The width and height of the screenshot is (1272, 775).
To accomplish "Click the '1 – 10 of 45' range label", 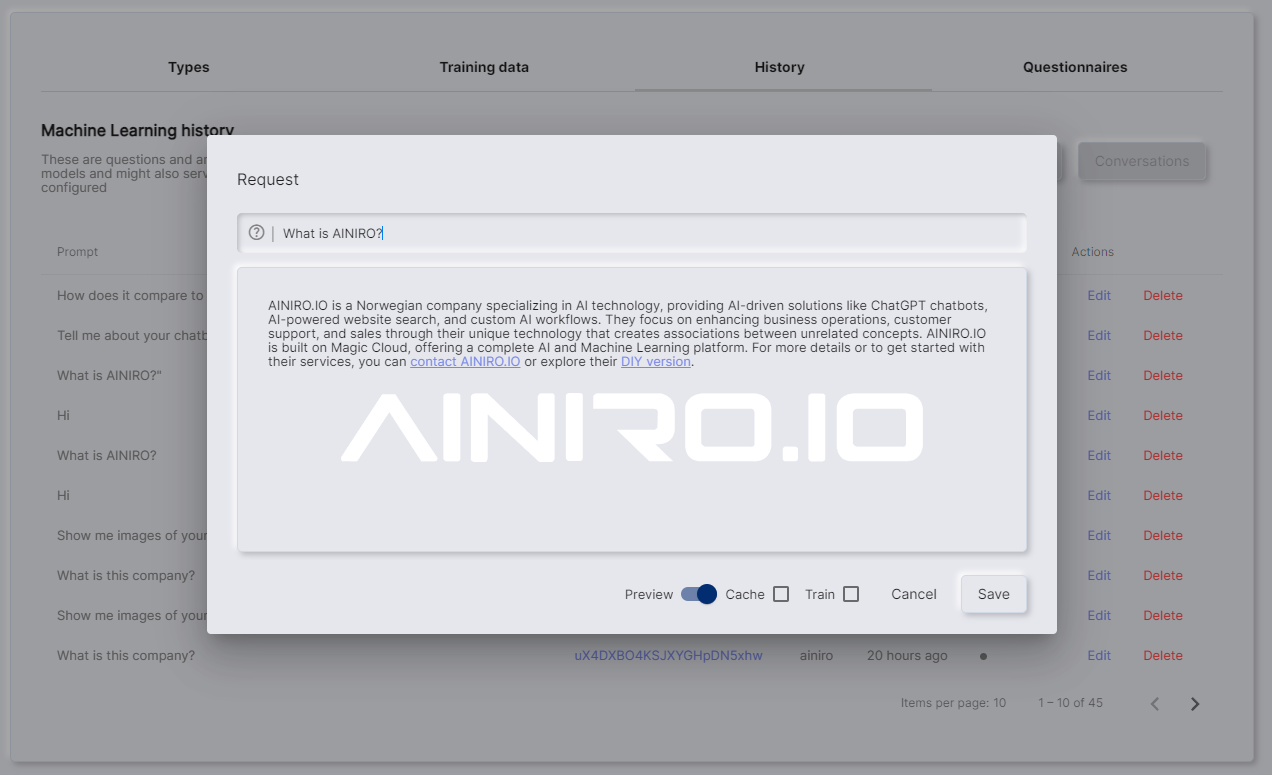I will [x=1070, y=703].
